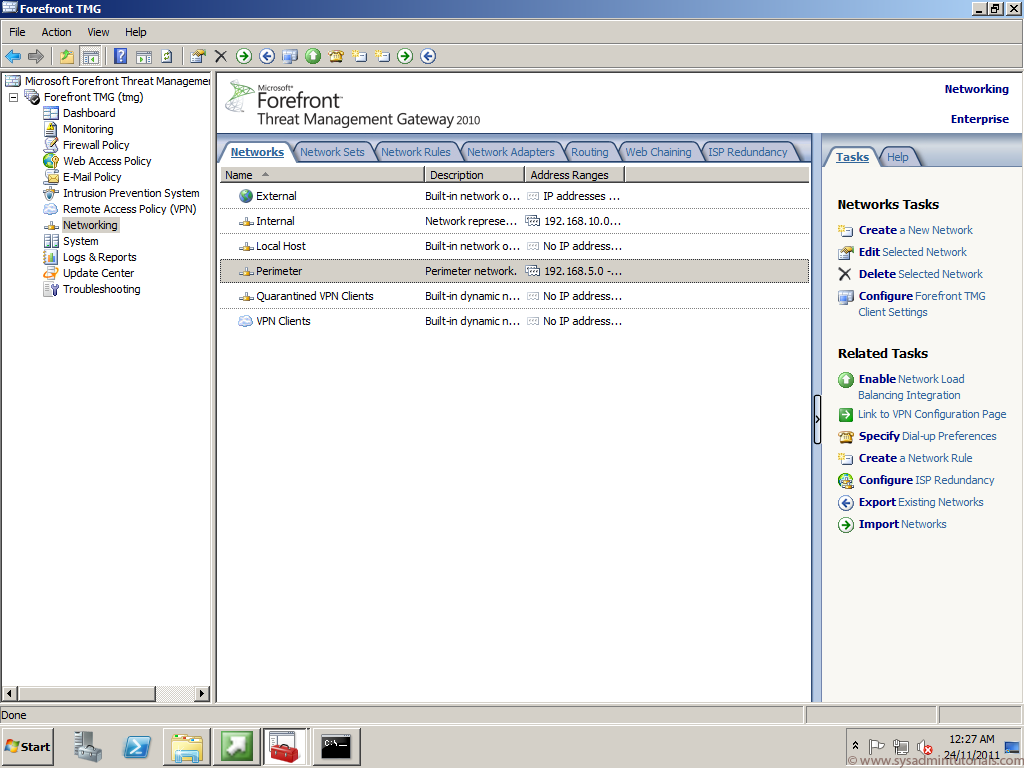Select the Microsoft Forefront Threat Management root node
Screen dimensions: 1024x768
(117, 81)
